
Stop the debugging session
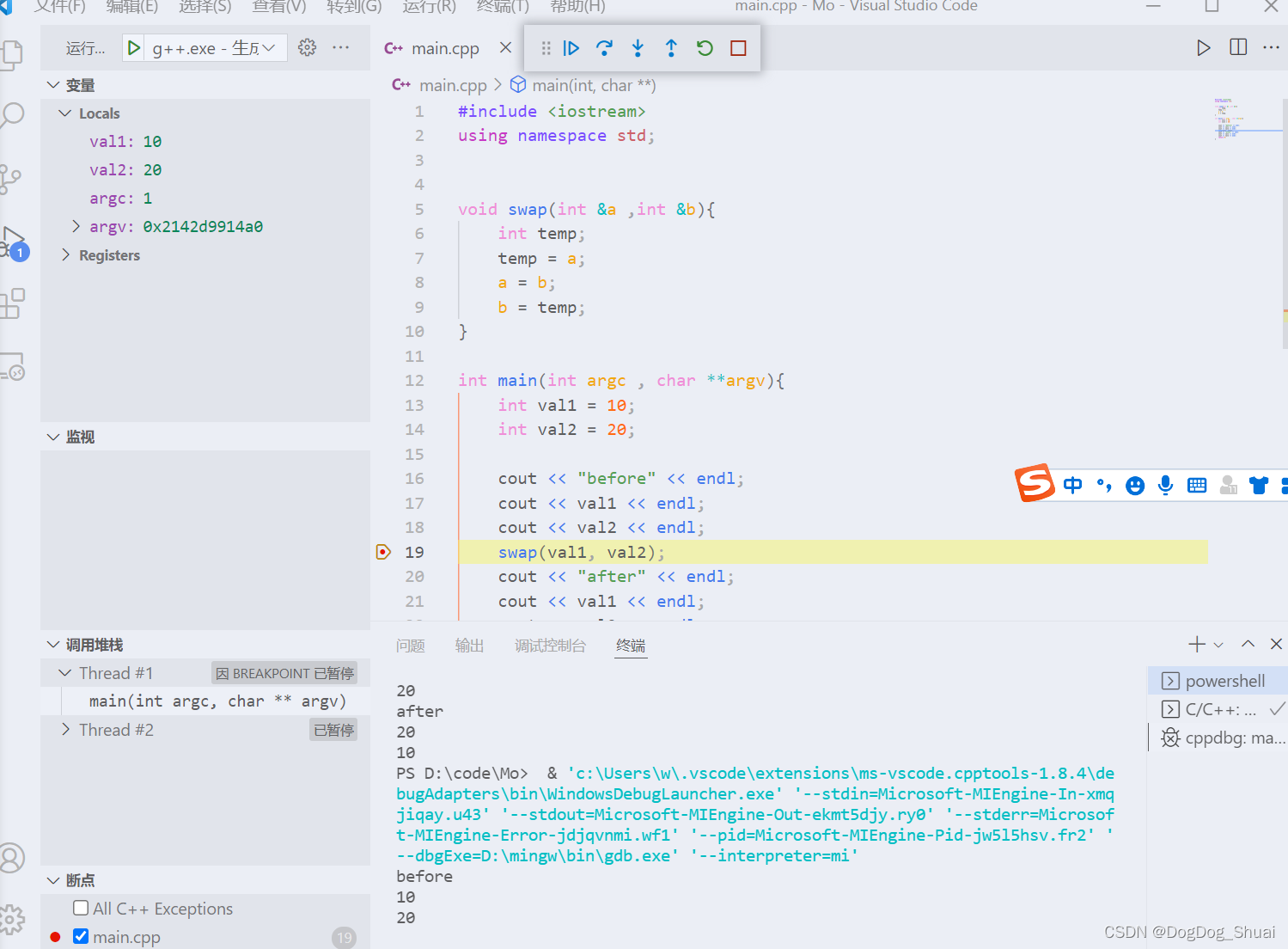click(x=738, y=48)
